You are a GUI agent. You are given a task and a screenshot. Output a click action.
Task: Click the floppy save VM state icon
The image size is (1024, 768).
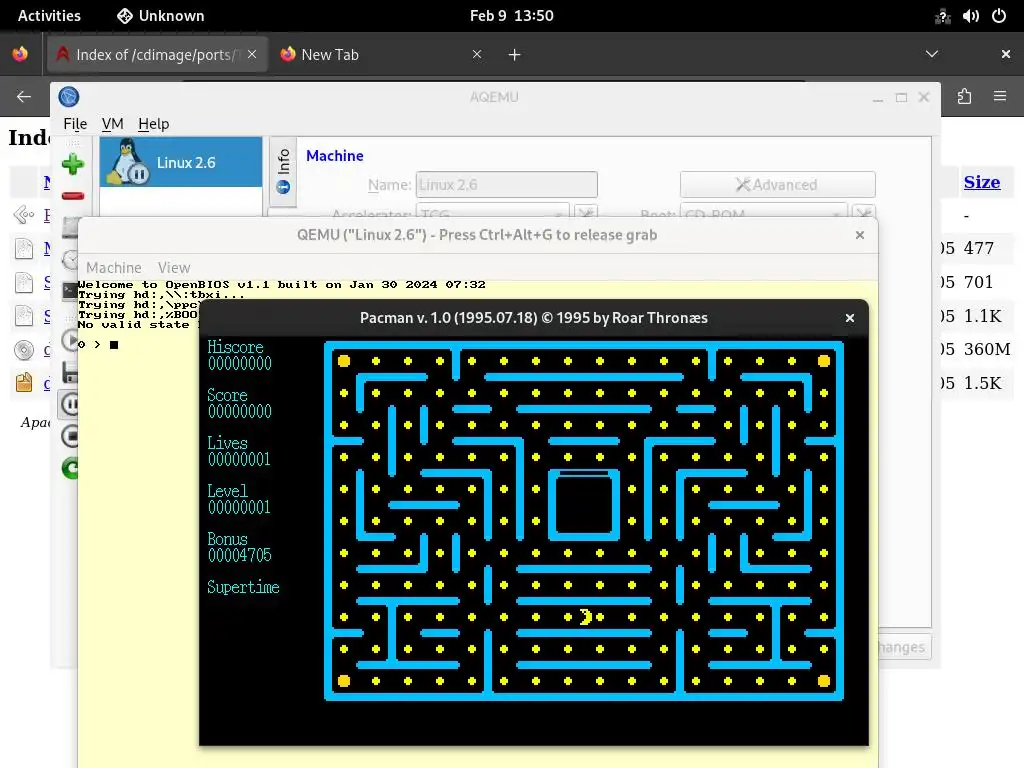point(70,373)
